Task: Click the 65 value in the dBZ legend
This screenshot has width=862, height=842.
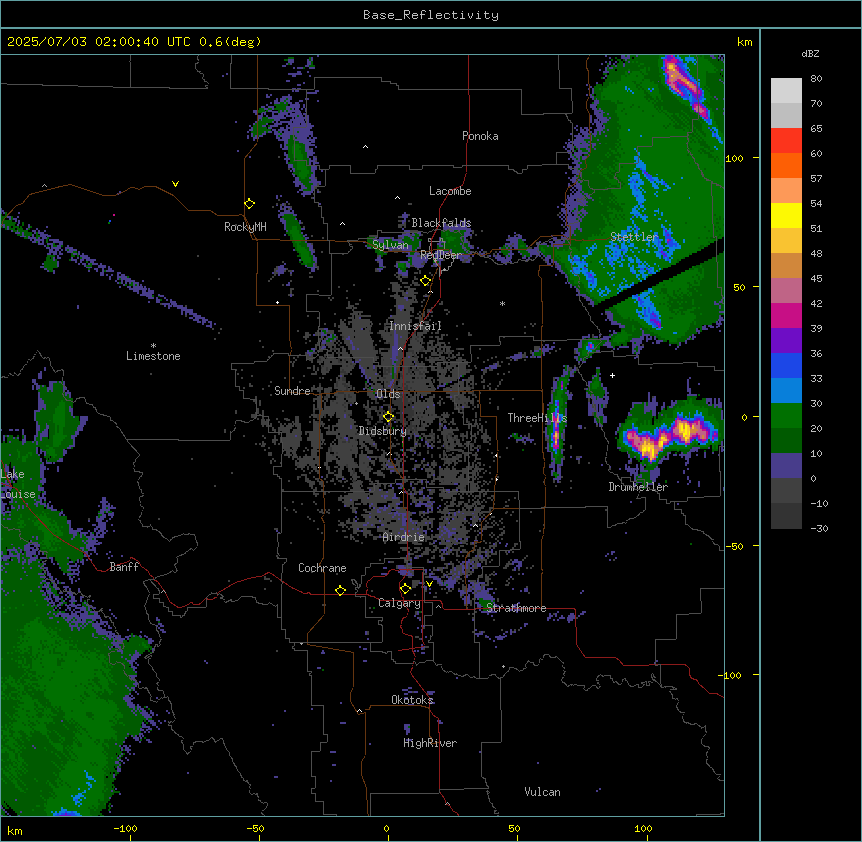Action: [x=816, y=128]
